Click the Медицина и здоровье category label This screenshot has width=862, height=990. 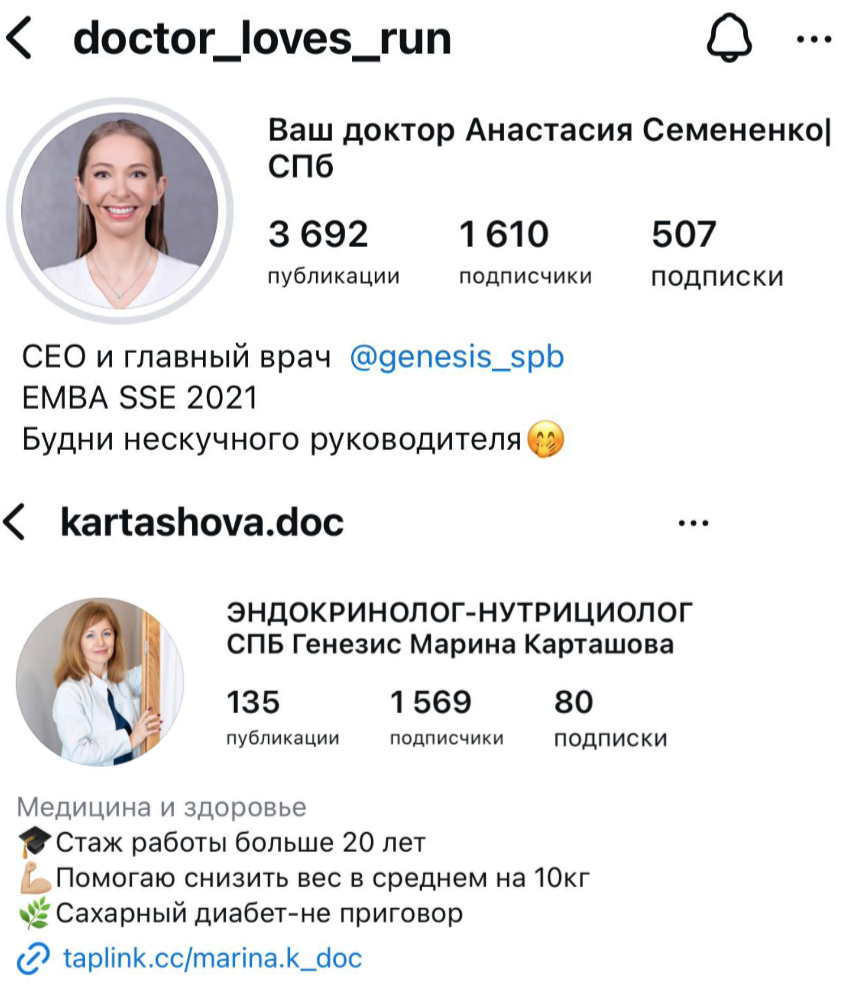[x=162, y=807]
